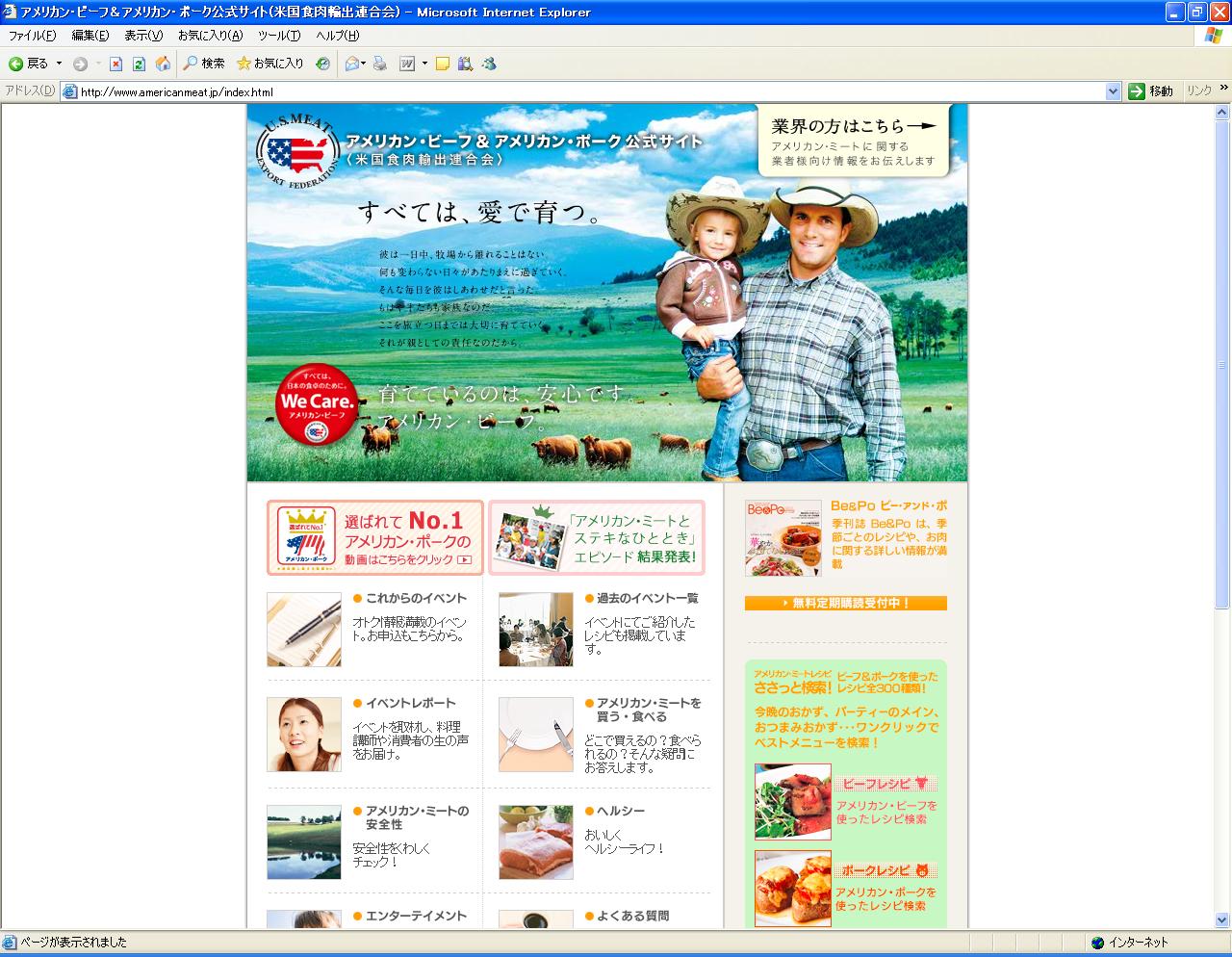Viewport: 1232px width, 957px height.
Task: Expand the Edit button dropdown arrow
Action: 424,64
